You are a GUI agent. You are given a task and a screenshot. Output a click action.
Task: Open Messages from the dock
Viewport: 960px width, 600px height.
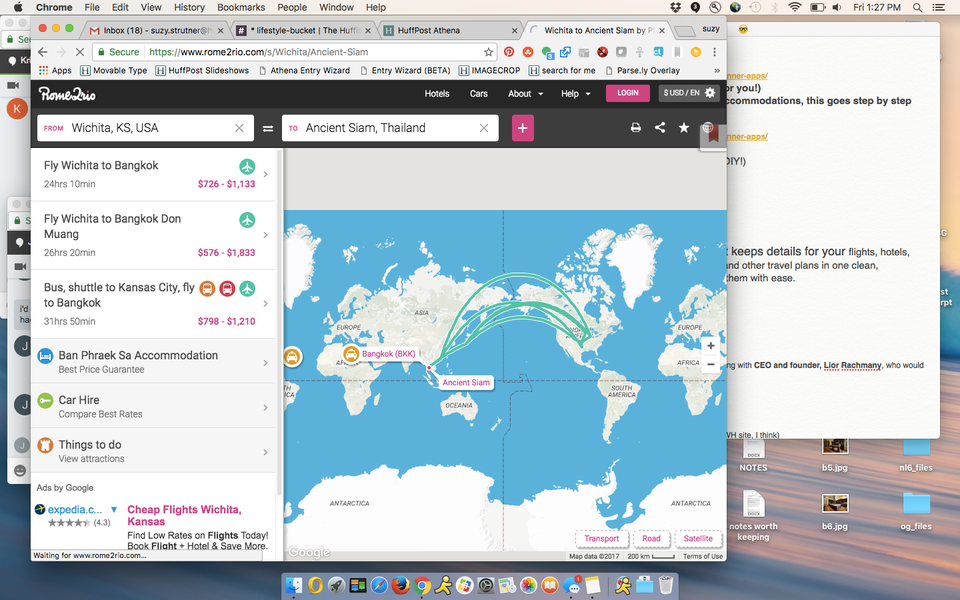pos(571,585)
